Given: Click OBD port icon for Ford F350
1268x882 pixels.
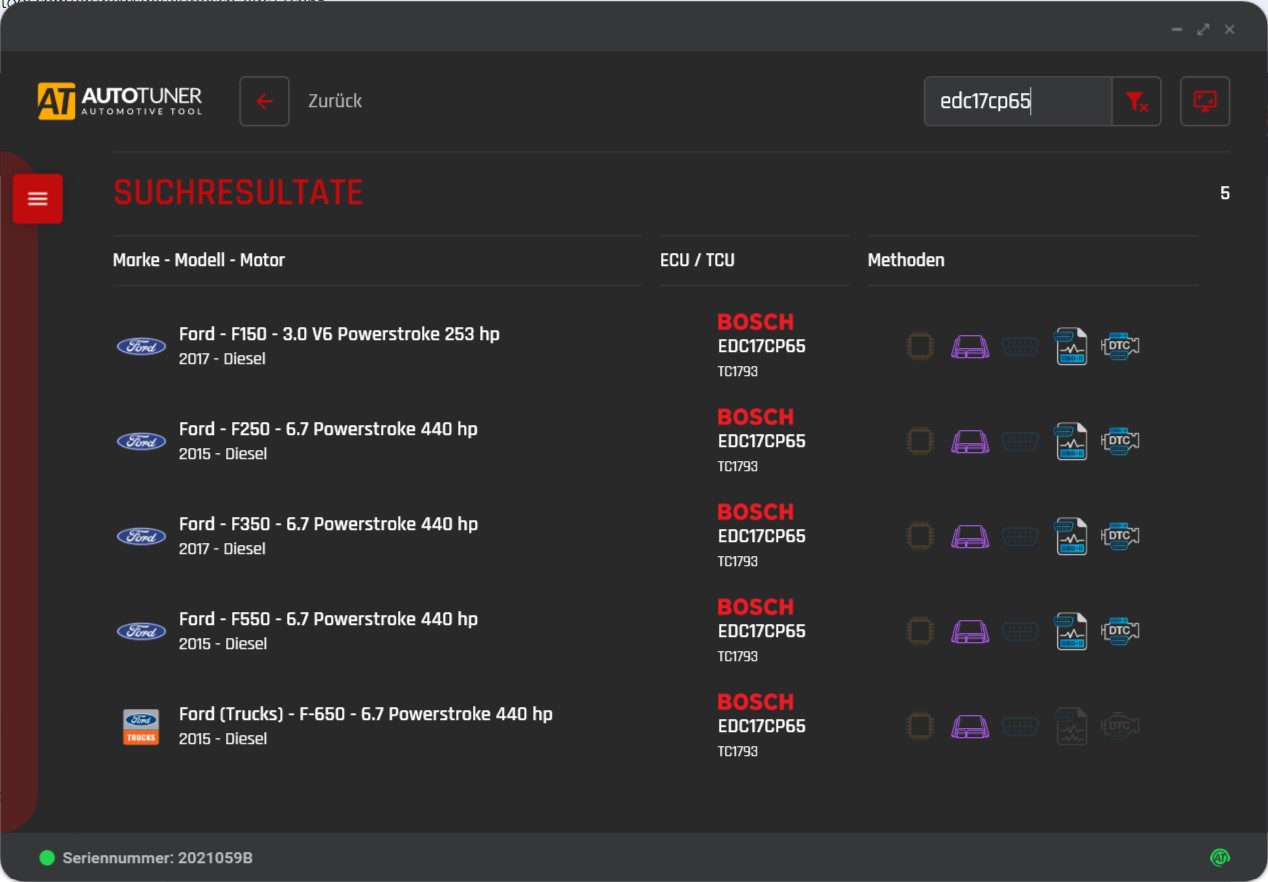Looking at the screenshot, I should (x=1020, y=536).
